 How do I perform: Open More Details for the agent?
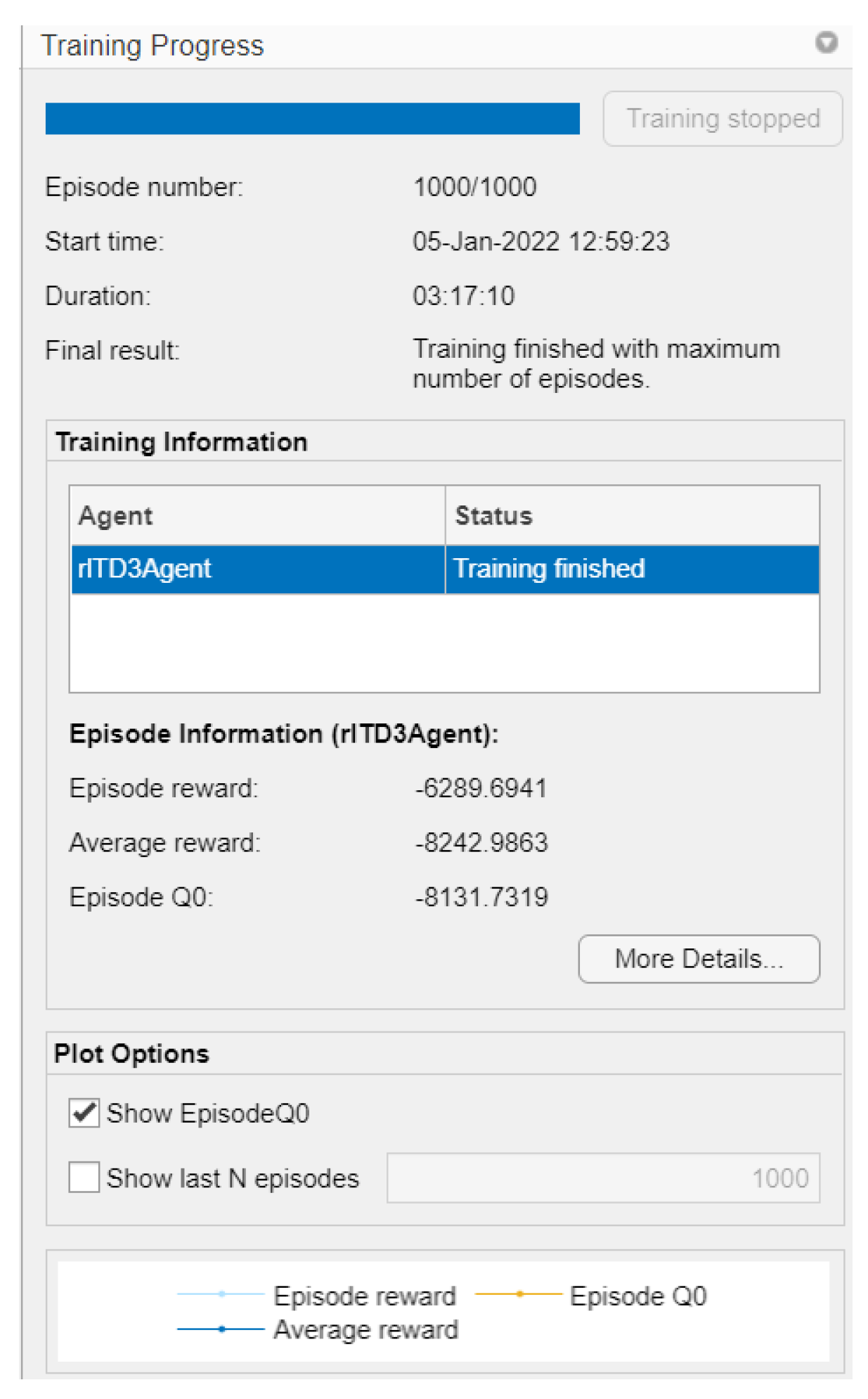coord(699,958)
